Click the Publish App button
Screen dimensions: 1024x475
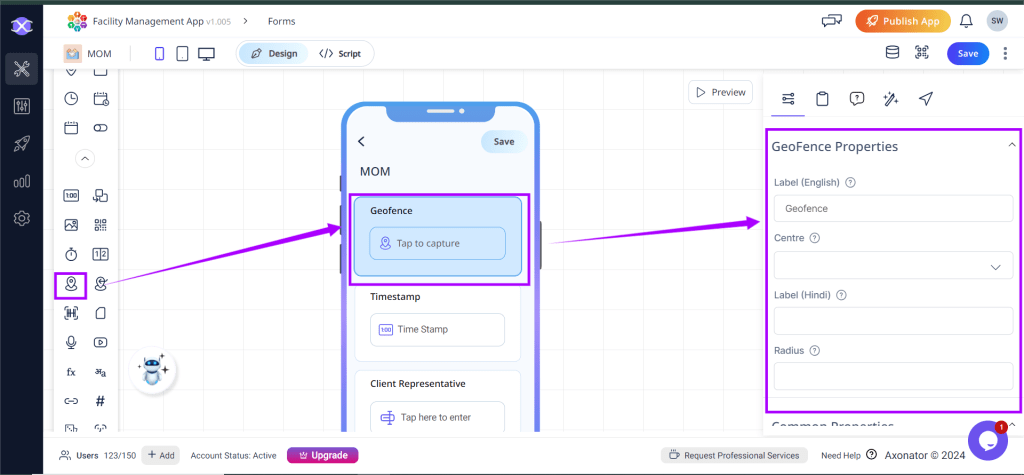point(902,21)
